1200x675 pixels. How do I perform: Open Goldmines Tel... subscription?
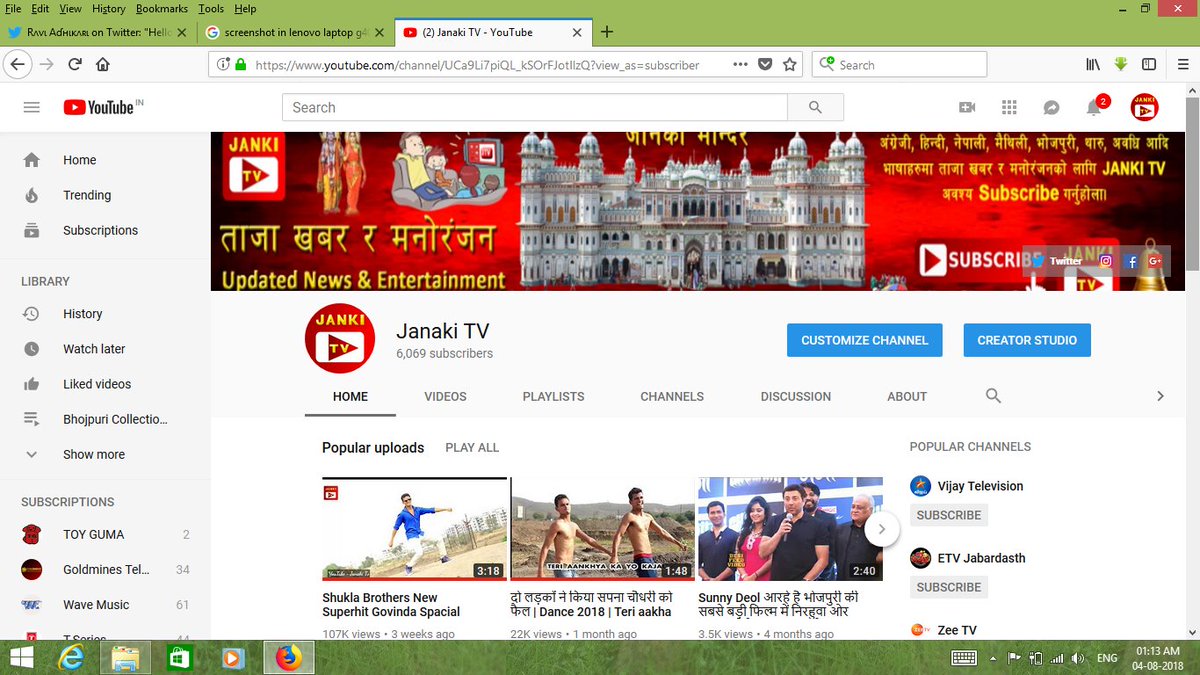click(105, 569)
